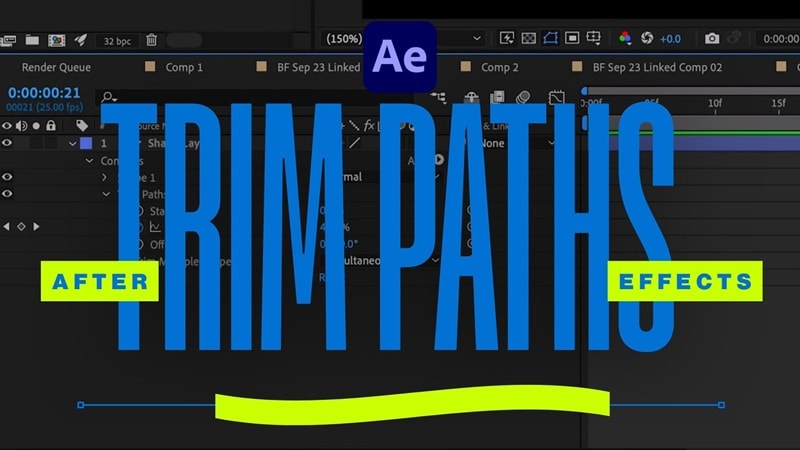
Task: Collapse layer 1 properties chevron
Action: [x=72, y=143]
